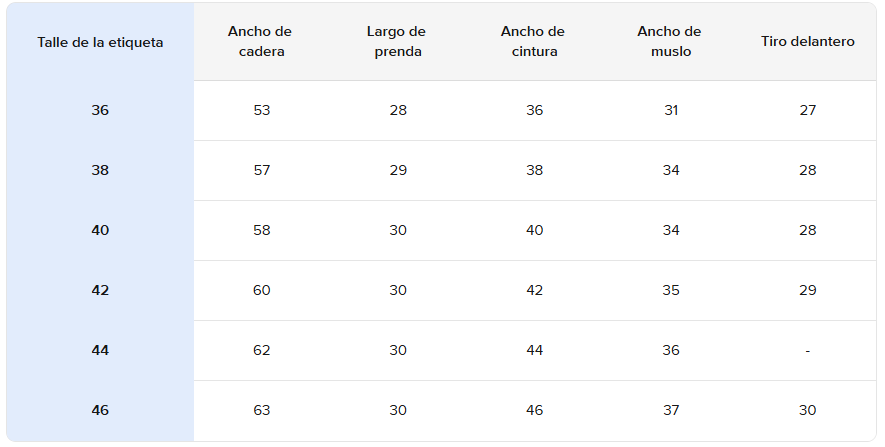The height and width of the screenshot is (447, 885).
Task: Click the 'Largo de prenda' column header
Action: tap(397, 42)
